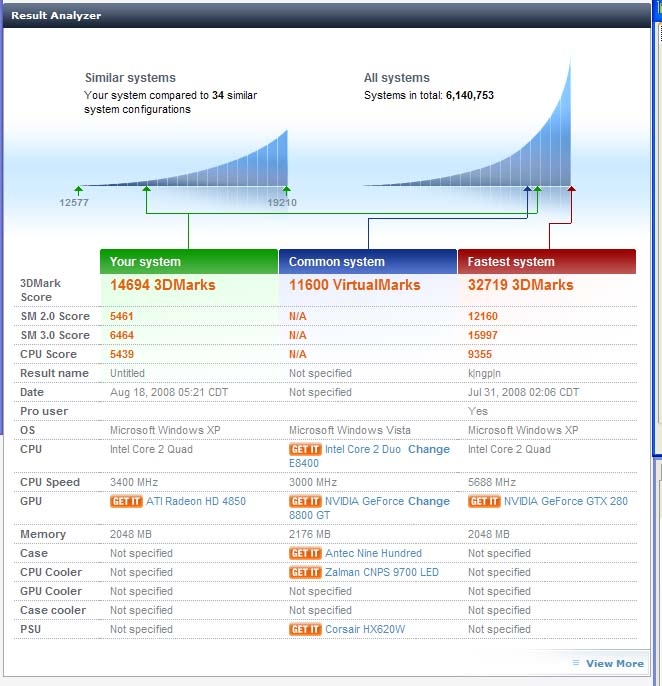The image size is (662, 686).
Task: Open the NVIDIA GeForce GTX 280 link
Action: click(x=566, y=501)
